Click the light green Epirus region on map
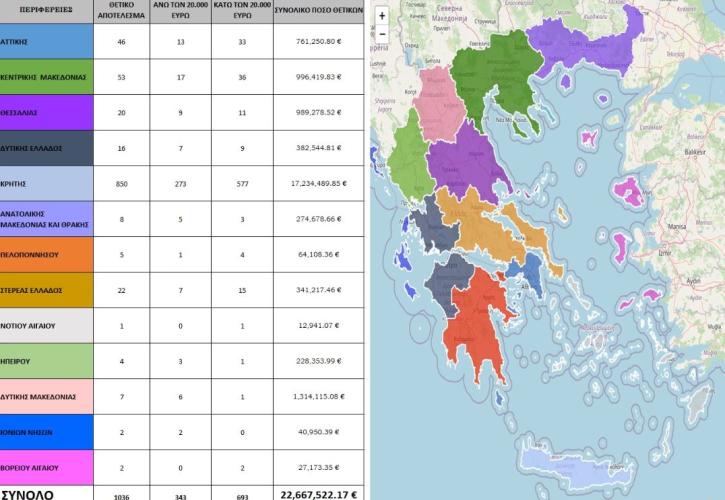Image resolution: width=725 pixels, height=500 pixels. (409, 157)
